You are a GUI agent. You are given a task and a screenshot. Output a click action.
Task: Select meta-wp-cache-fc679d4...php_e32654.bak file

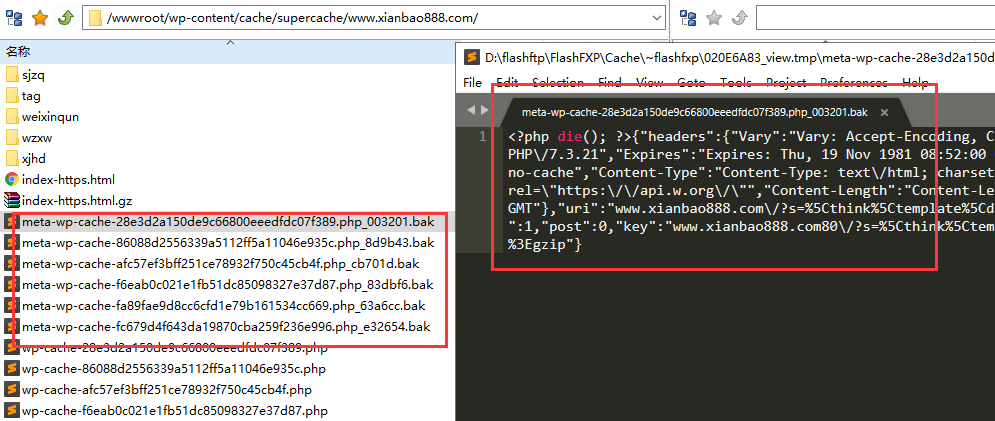(x=226, y=327)
